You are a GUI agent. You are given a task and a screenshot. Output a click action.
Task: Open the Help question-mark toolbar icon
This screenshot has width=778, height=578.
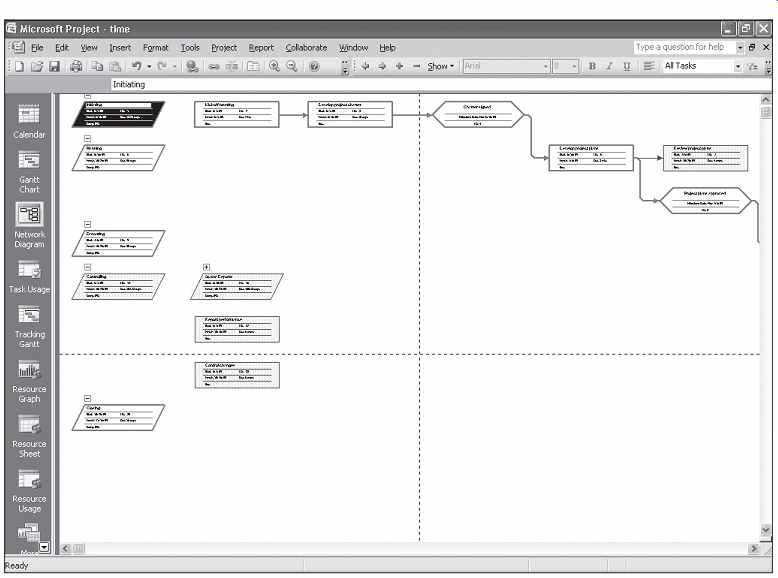[314, 66]
